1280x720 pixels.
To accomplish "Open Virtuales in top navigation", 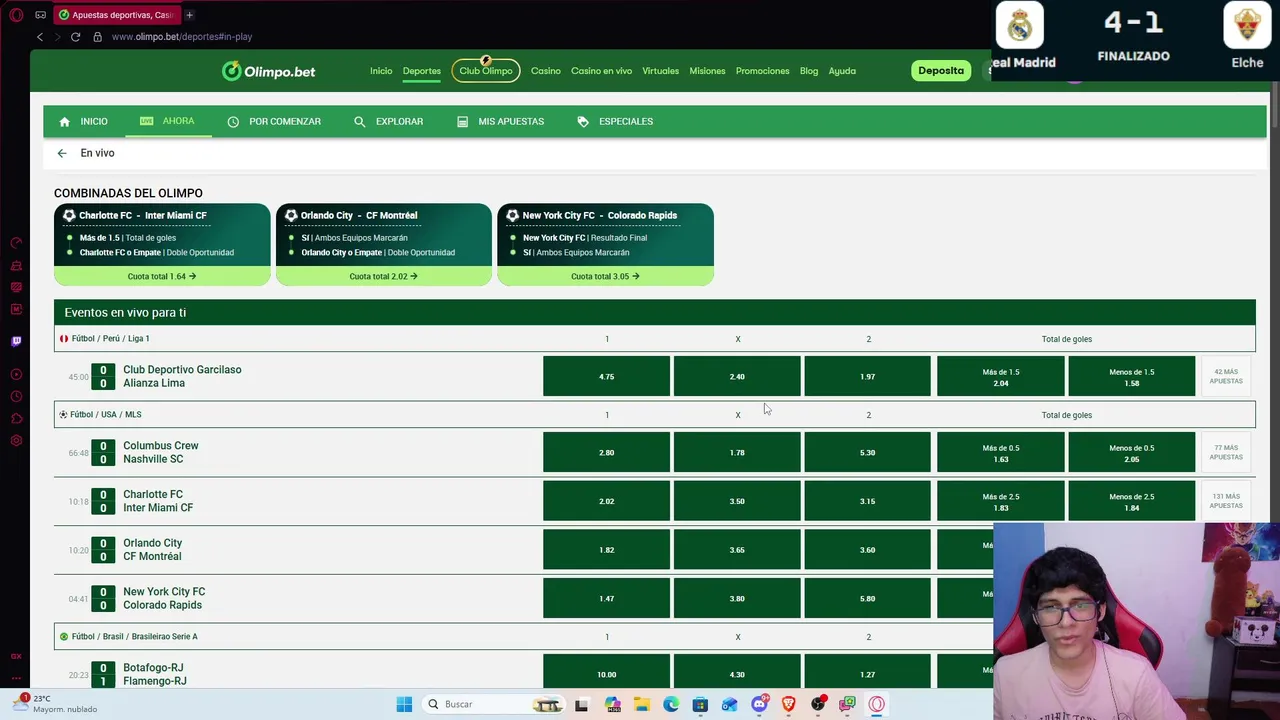I will tap(660, 71).
